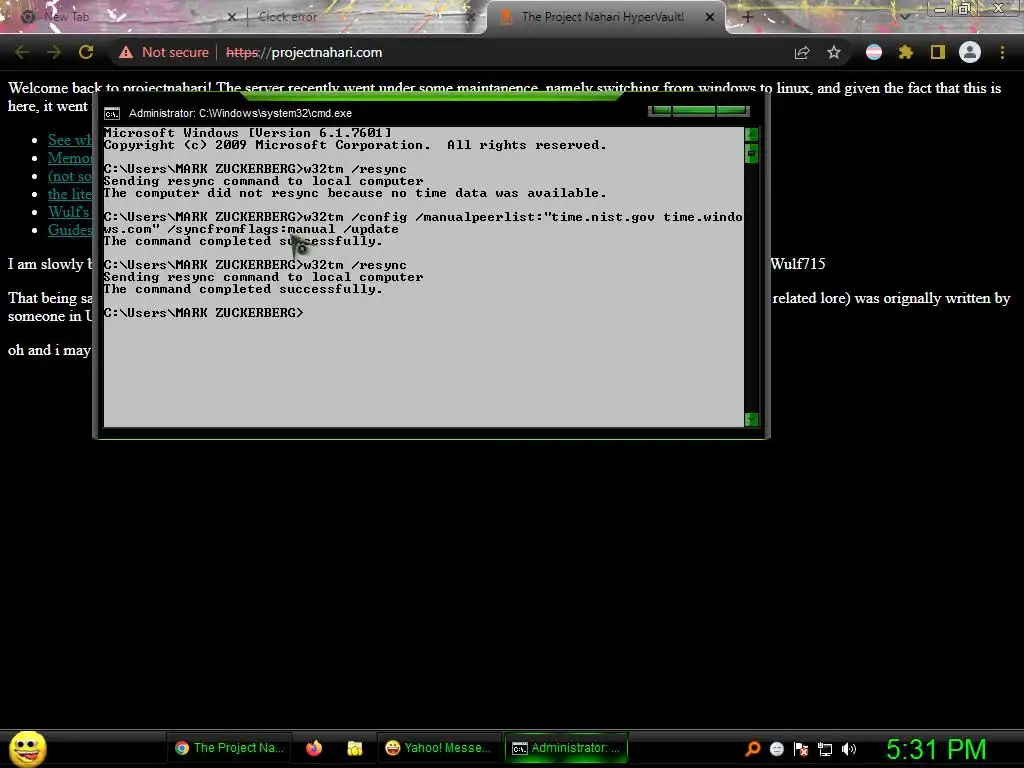Viewport: 1024px width, 768px height.
Task: Minimize the cmd.exe window
Action: click(x=660, y=111)
